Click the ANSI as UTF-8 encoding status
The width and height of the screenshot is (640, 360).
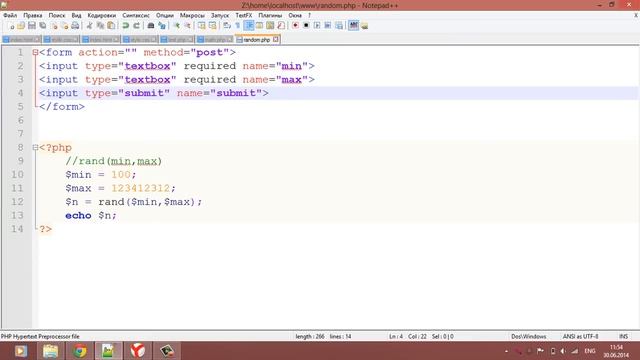tap(580, 336)
